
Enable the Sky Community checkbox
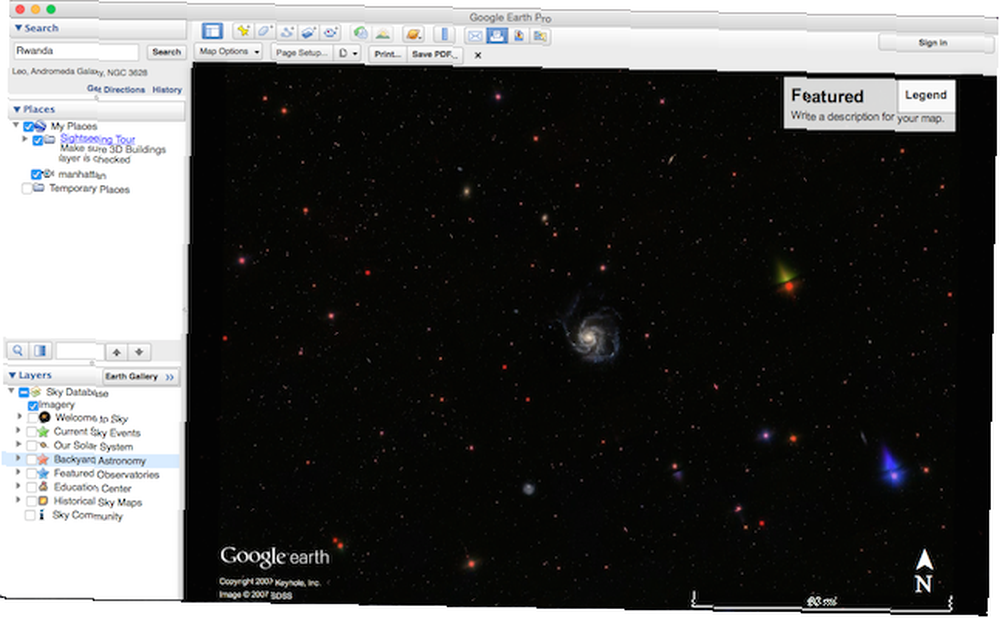click(x=30, y=515)
